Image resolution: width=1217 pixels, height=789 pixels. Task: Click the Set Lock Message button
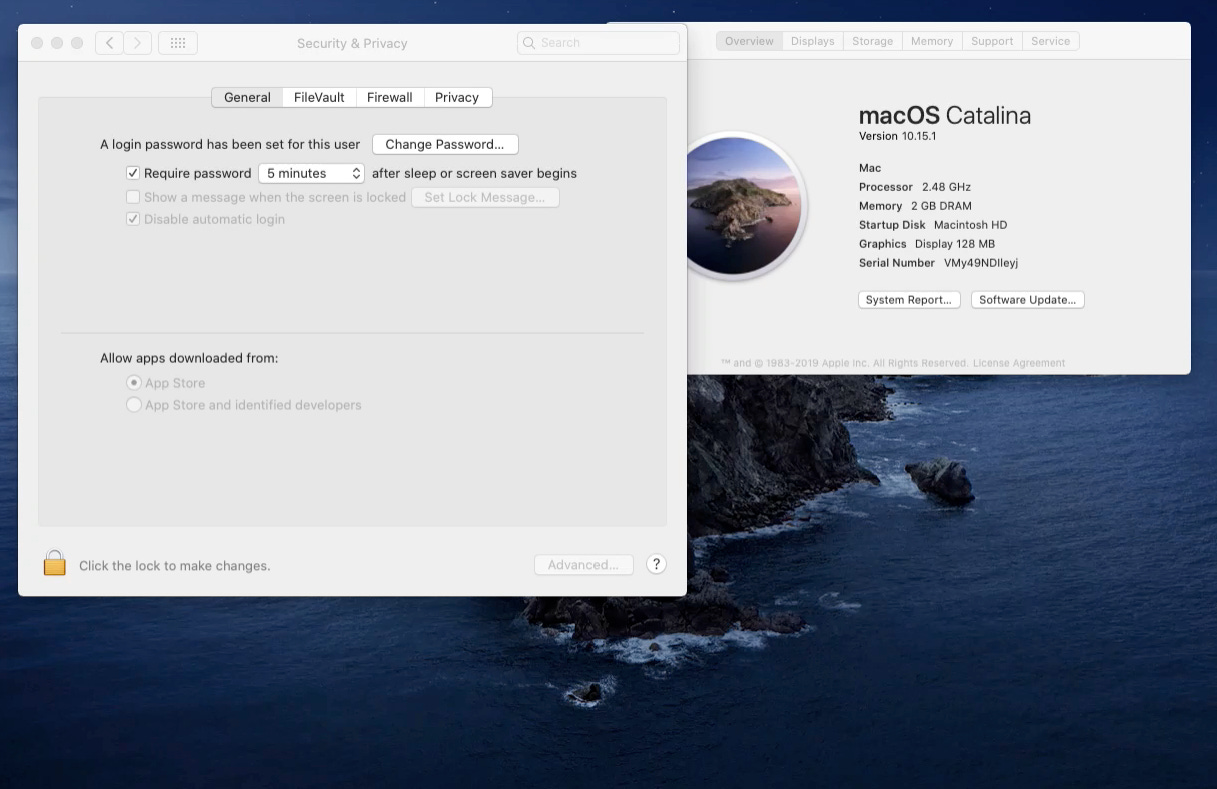pos(485,197)
